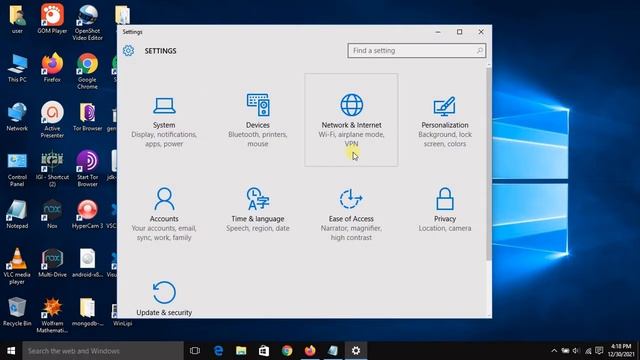Open Chrome from the taskbar

(287, 351)
